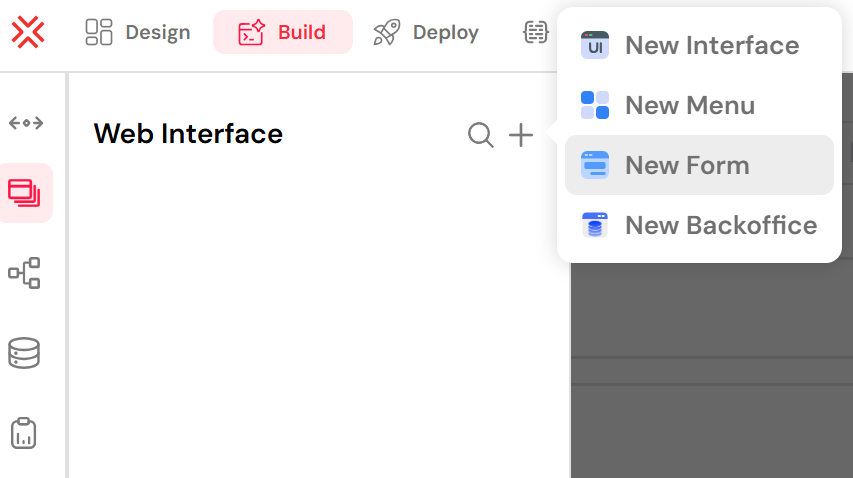Choose New Menu from the dropdown
This screenshot has width=853, height=478.
coord(700,105)
